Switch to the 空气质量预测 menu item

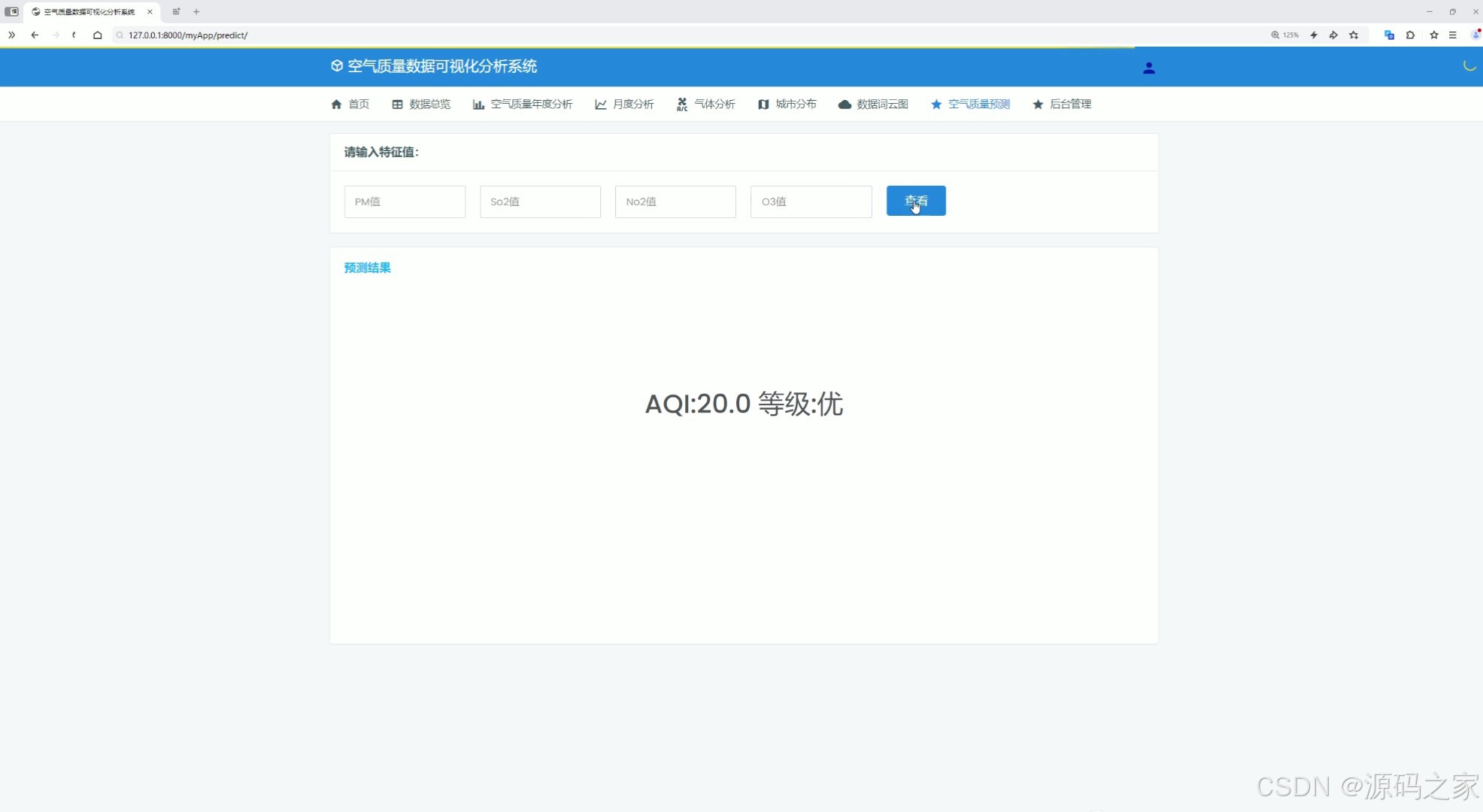978,105
